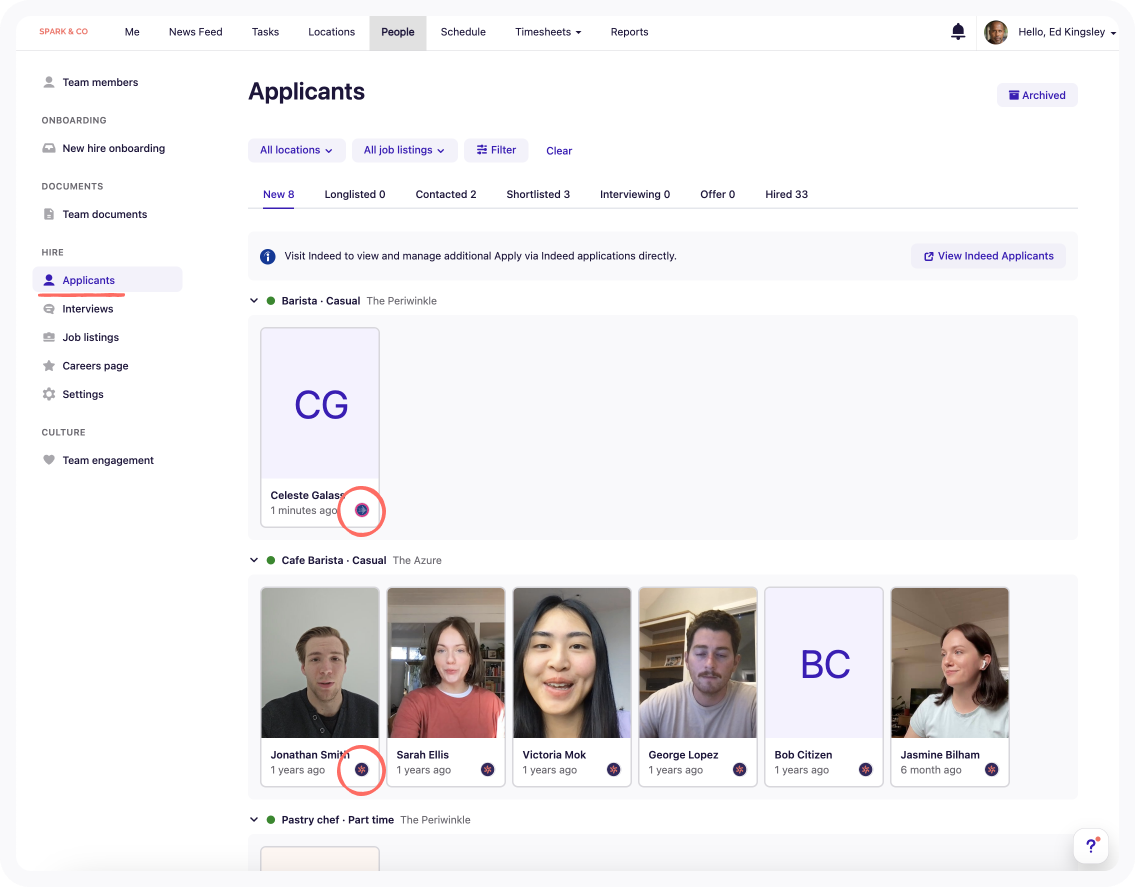Click the source badge on Victoria Mok card
This screenshot has width=1135, height=887.
614,769
